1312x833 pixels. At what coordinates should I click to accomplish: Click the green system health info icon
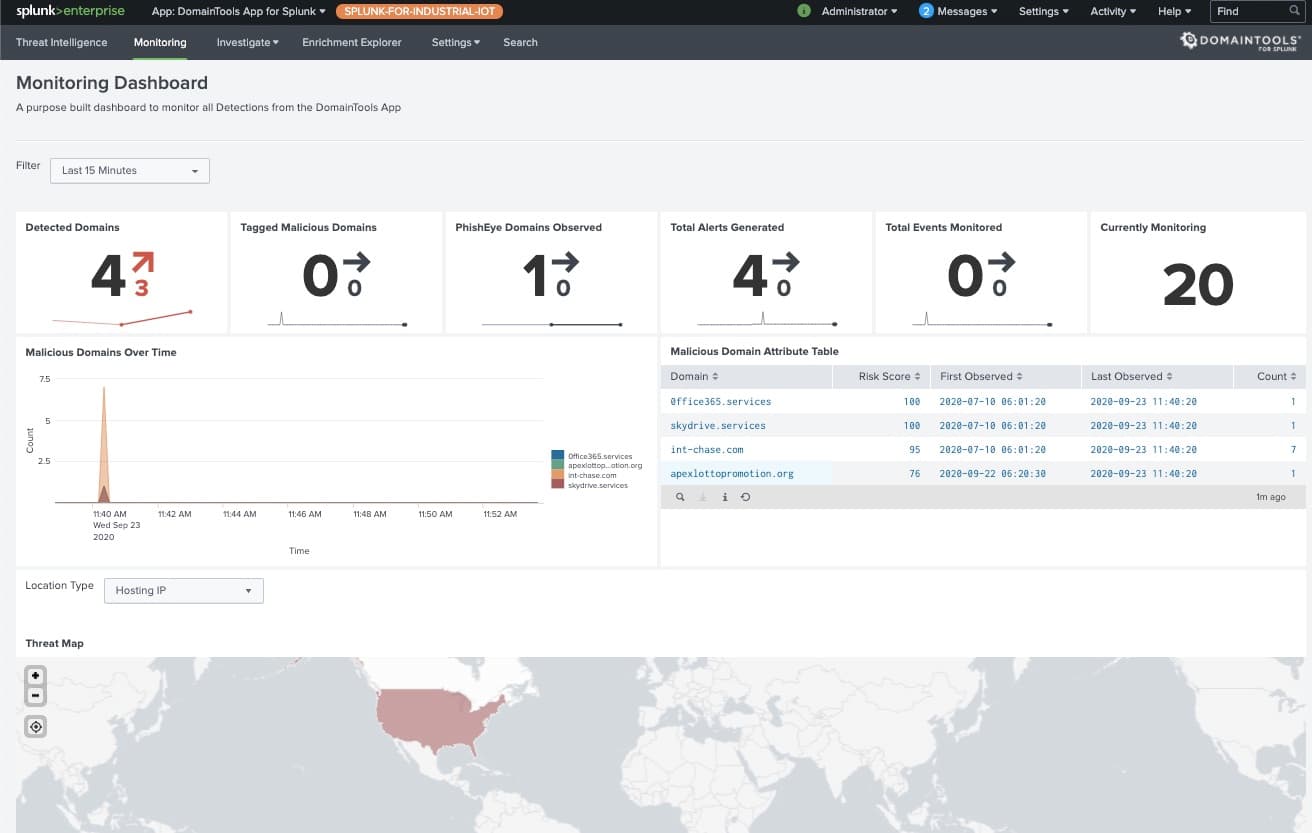pyautogui.click(x=804, y=11)
